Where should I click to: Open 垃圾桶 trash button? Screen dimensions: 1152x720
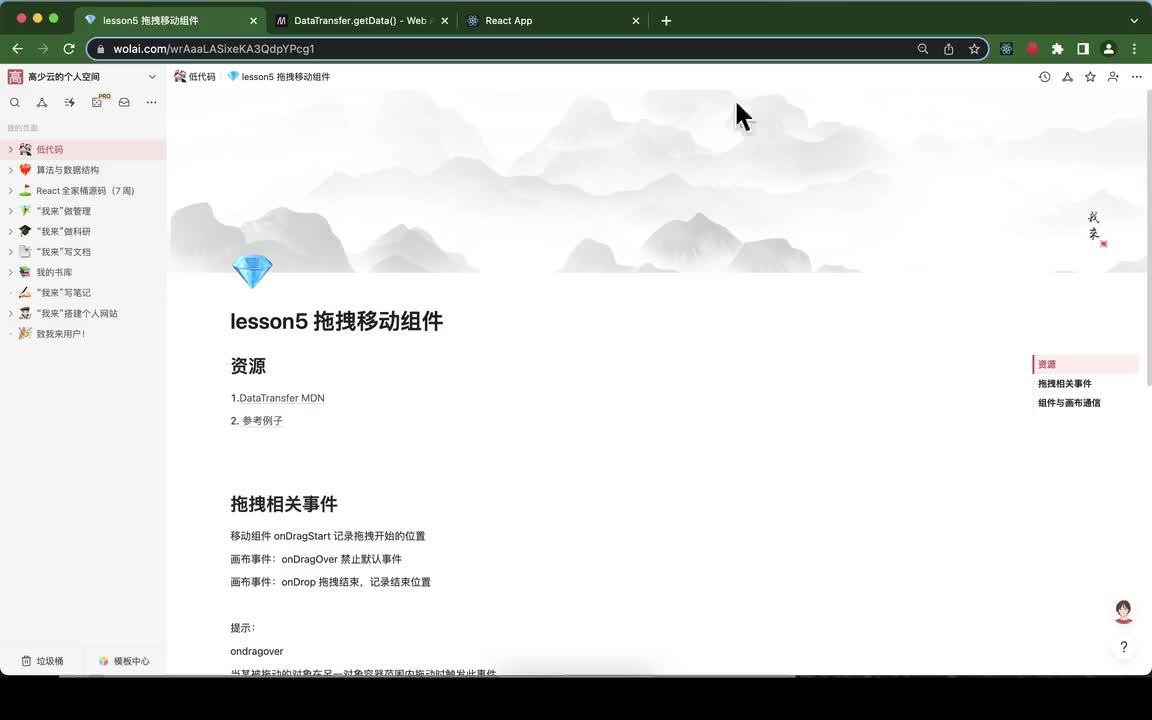click(43, 661)
